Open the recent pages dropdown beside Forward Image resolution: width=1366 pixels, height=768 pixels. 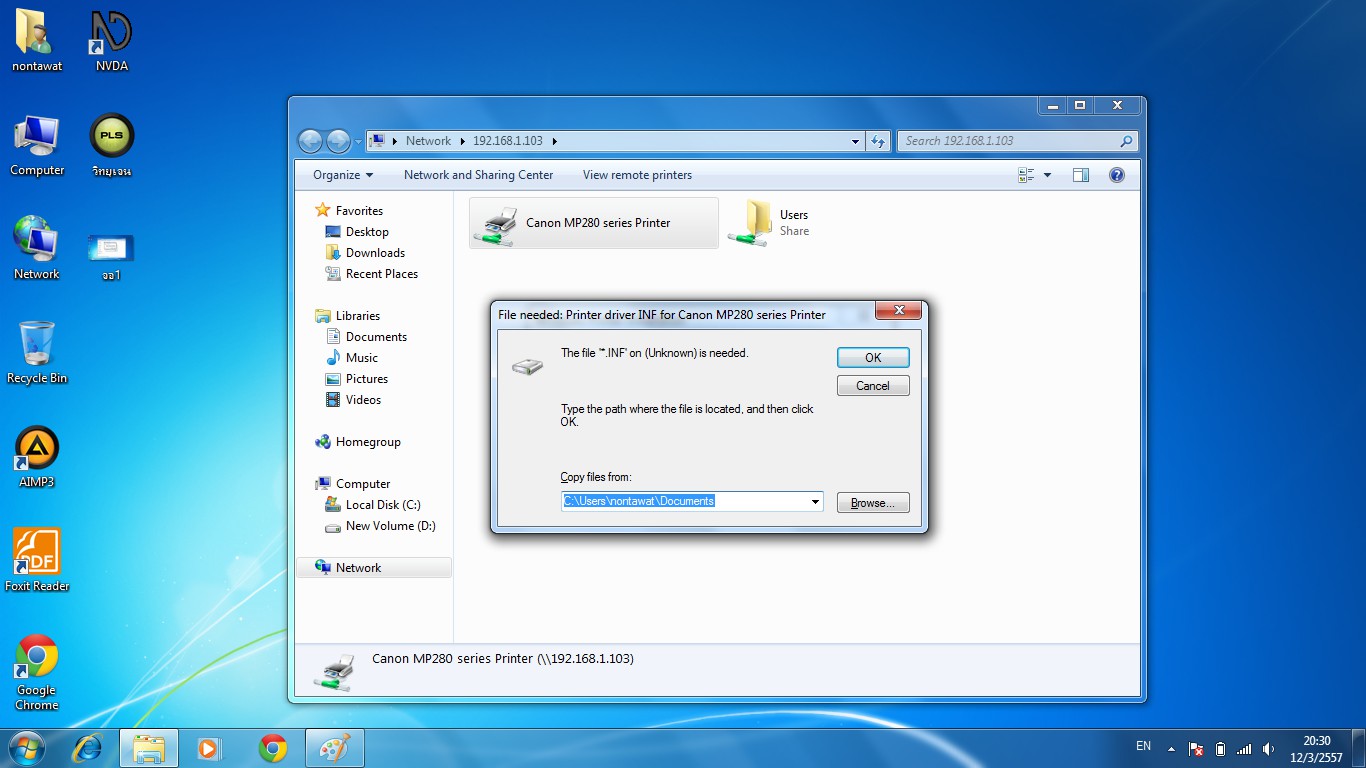tap(358, 142)
